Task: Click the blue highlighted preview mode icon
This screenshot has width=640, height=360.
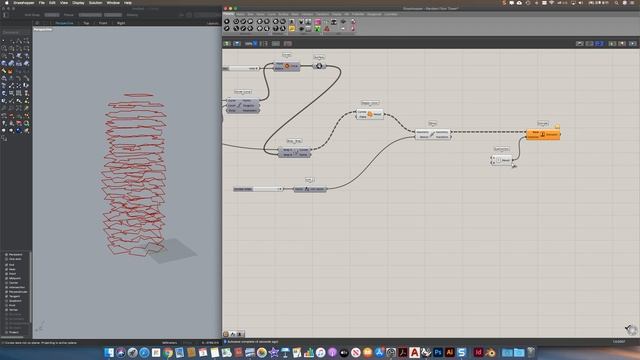Action: (599, 43)
